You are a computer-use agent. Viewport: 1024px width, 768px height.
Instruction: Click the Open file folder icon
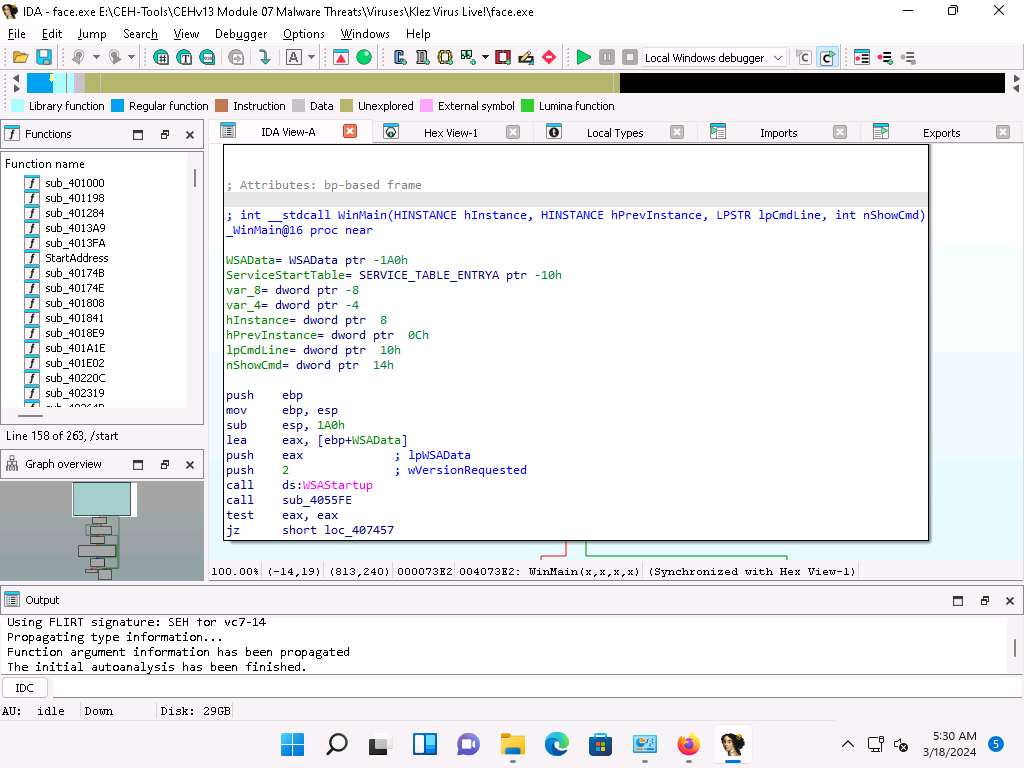[x=20, y=58]
